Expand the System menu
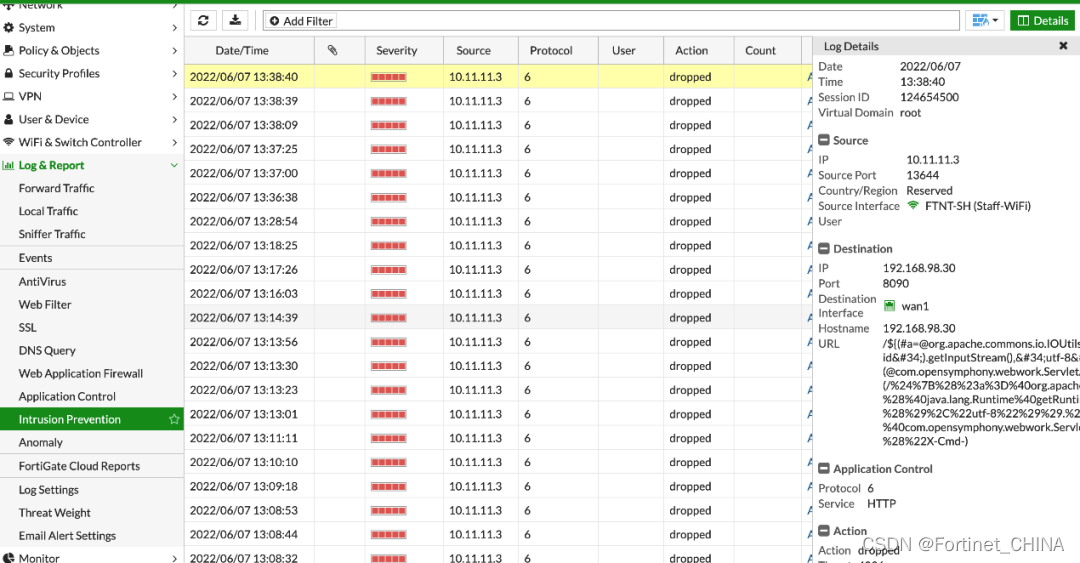Image resolution: width=1080 pixels, height=563 pixels. click(92, 28)
